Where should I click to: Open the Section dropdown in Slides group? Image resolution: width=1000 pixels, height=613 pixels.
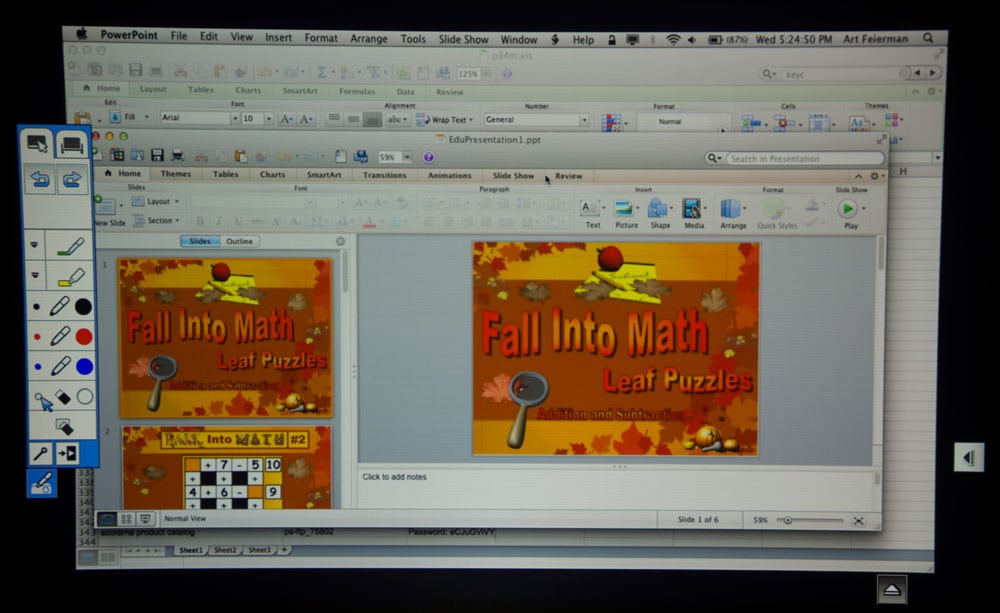[157, 220]
